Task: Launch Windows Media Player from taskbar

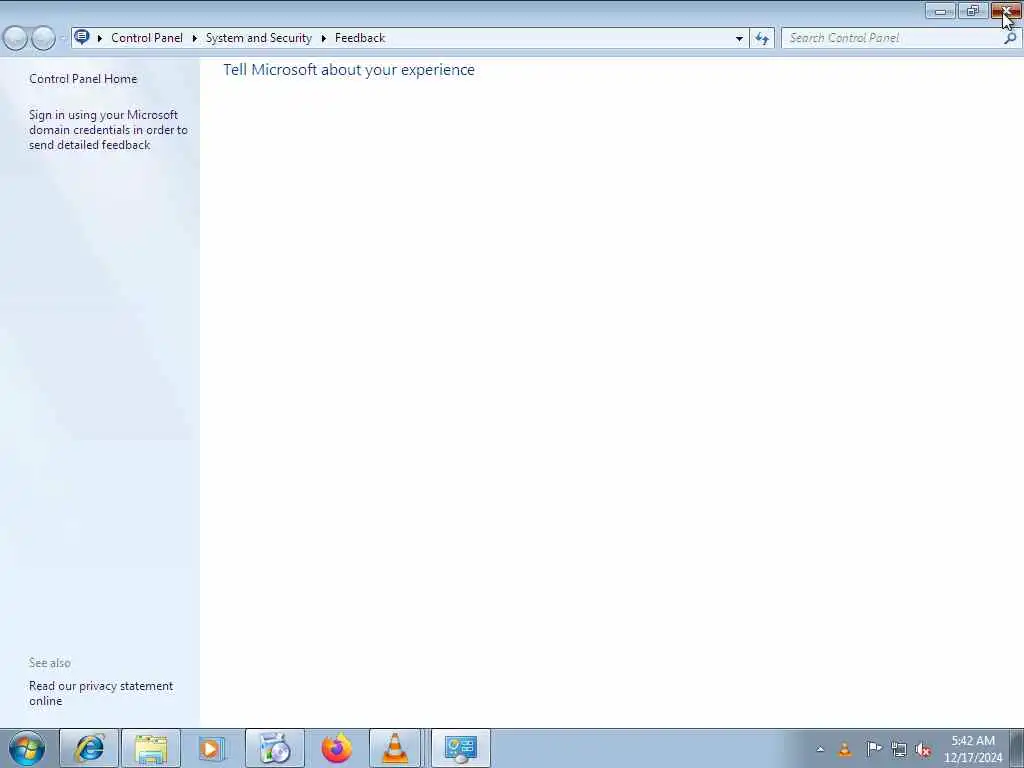Action: (212, 748)
